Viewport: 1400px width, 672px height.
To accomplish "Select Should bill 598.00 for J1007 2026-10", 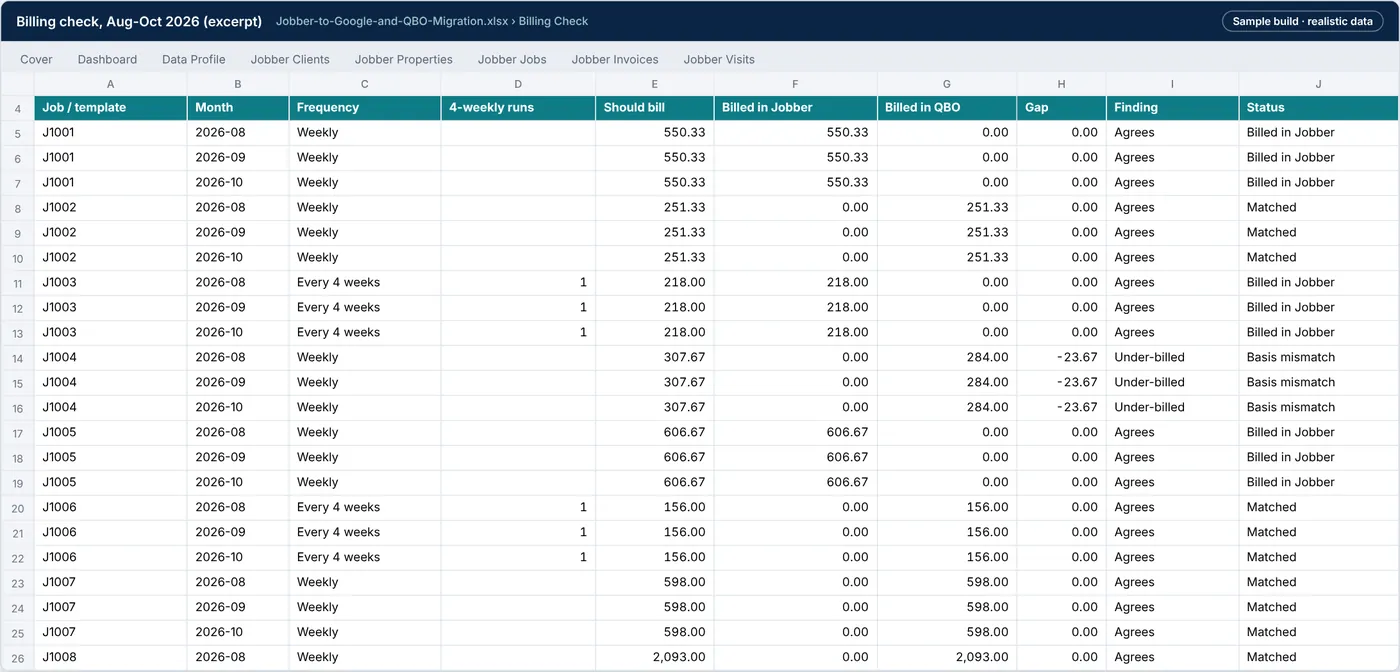I will click(x=654, y=632).
